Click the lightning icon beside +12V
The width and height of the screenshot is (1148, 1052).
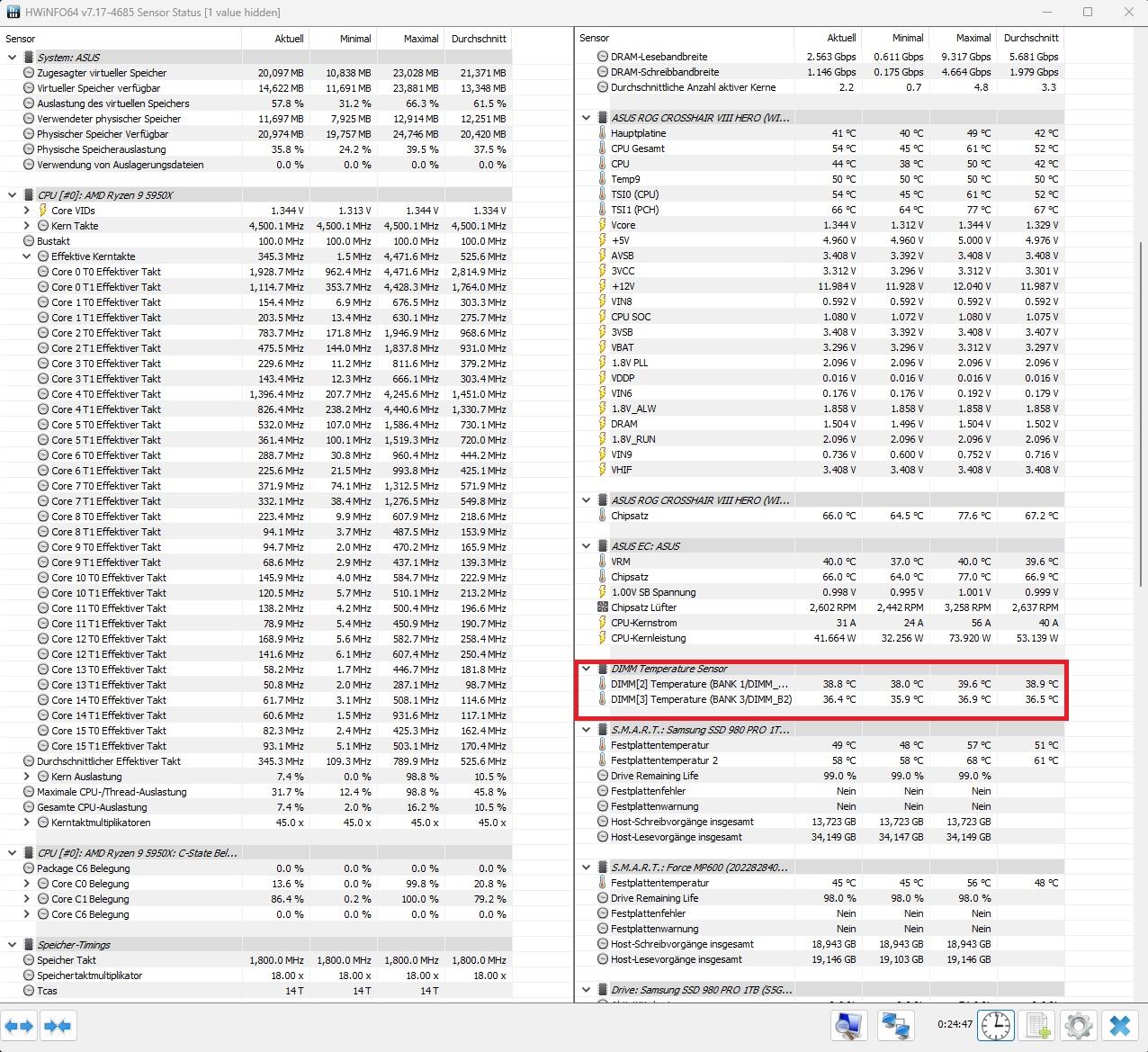click(603, 286)
